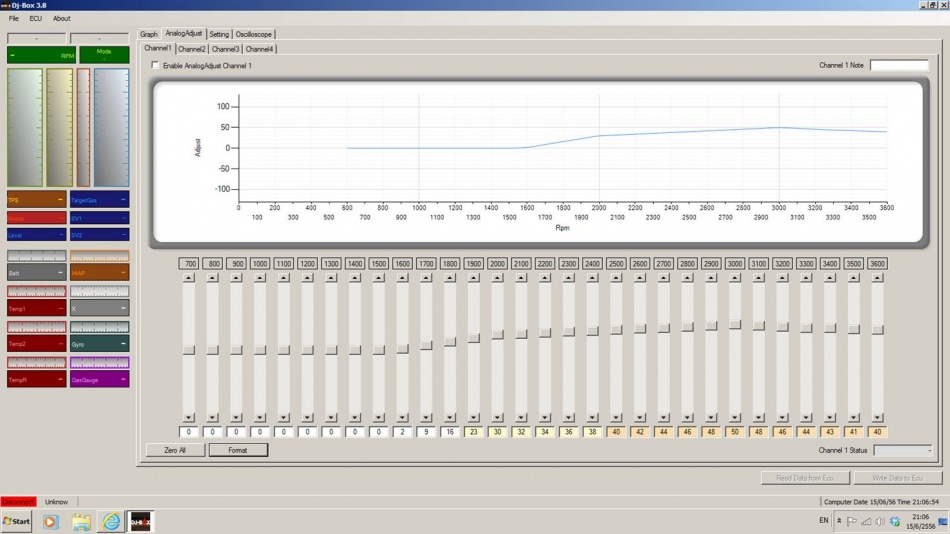Click the Batt gauge label
The width and height of the screenshot is (950, 534).
pyautogui.click(x=36, y=273)
